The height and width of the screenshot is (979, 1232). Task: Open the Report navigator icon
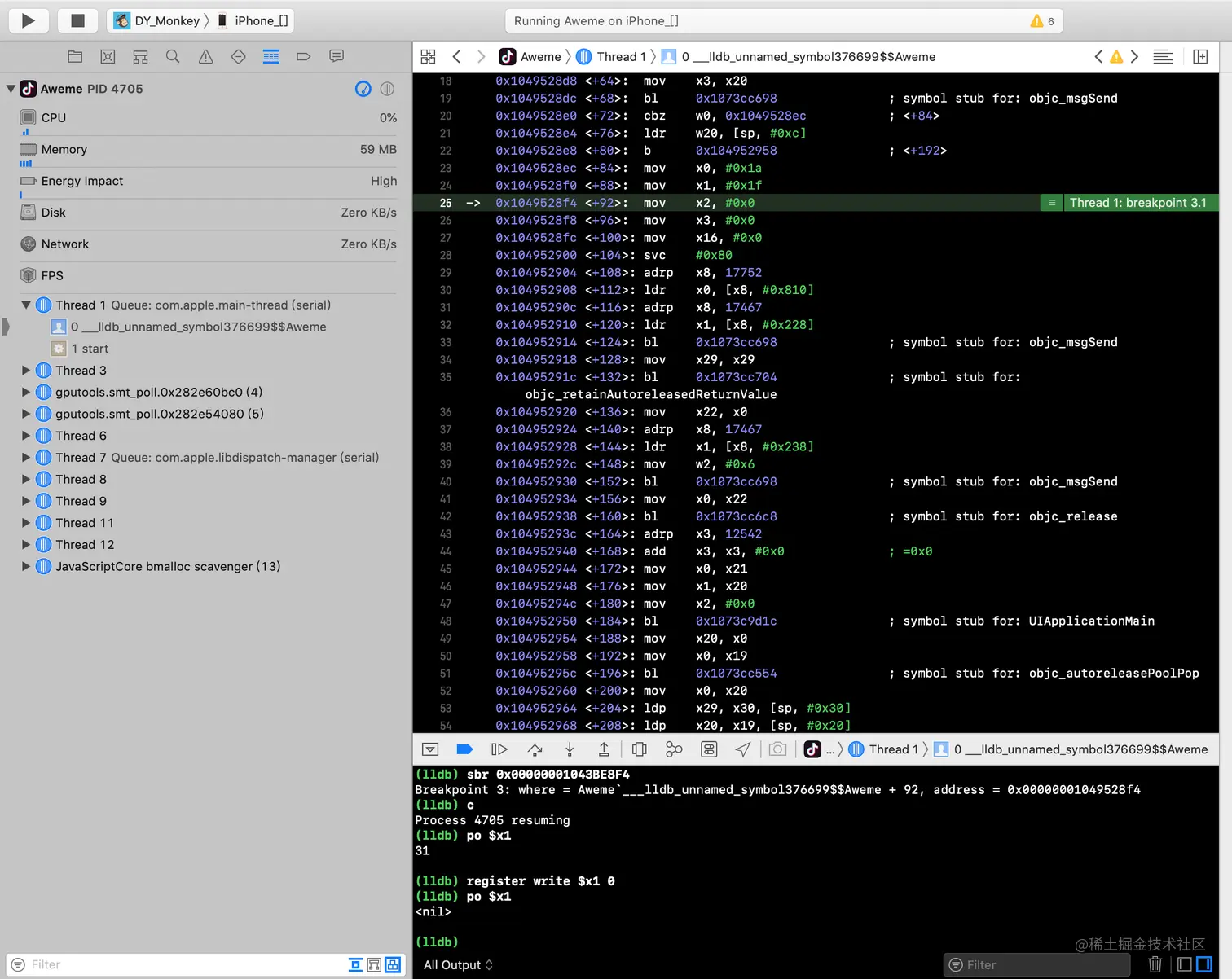coord(336,56)
